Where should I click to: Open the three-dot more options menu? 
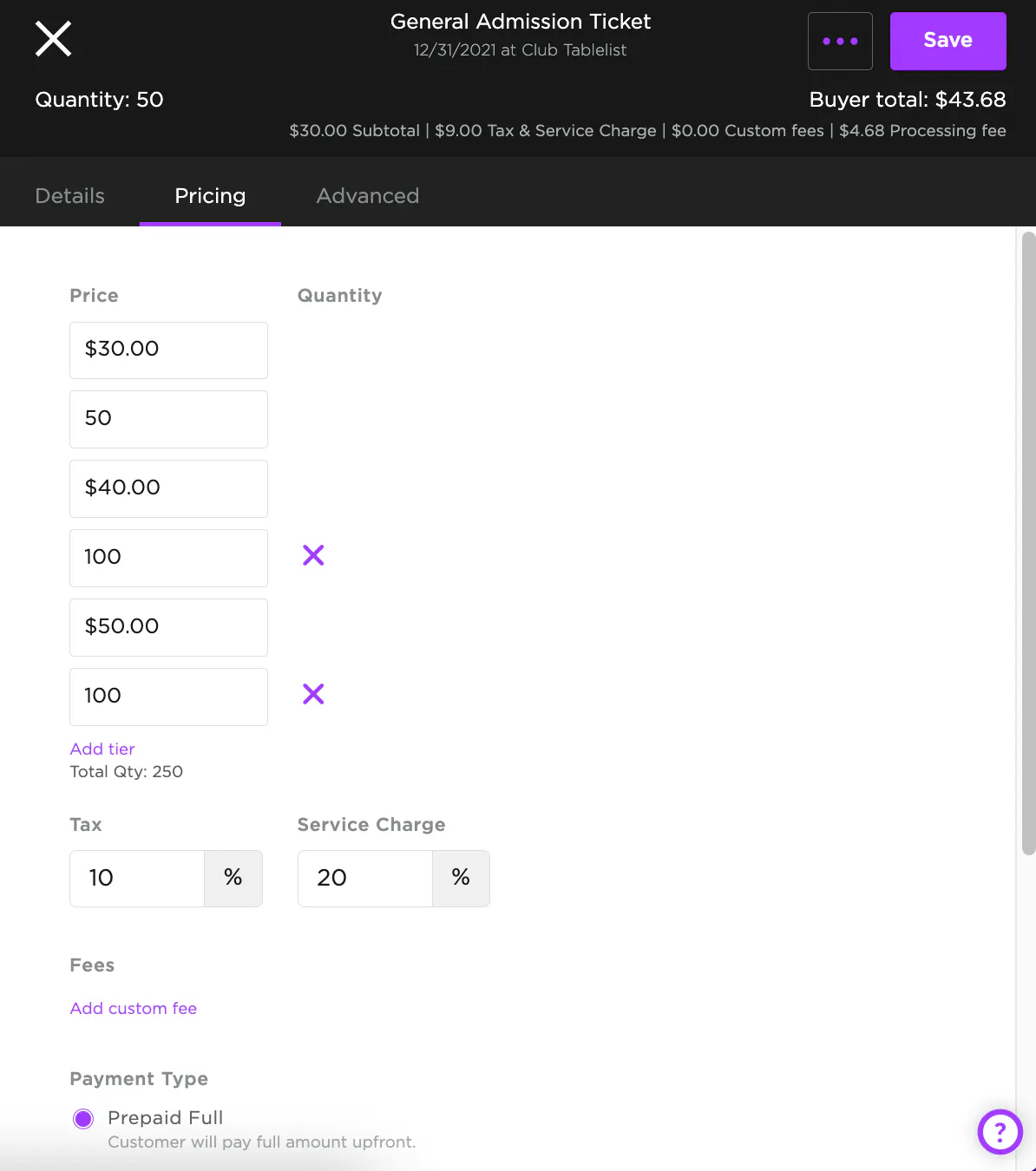tap(839, 41)
